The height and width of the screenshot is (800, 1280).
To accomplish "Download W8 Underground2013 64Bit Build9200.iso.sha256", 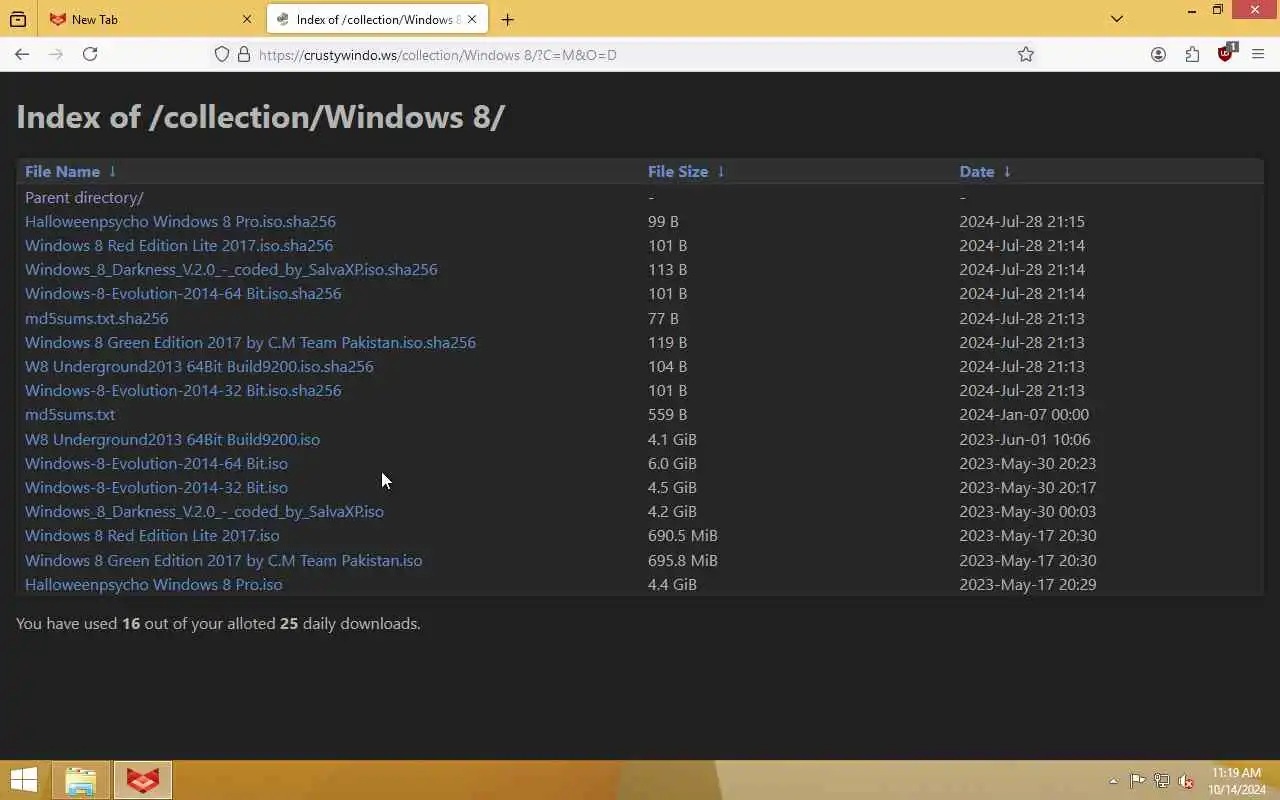I will click(x=199, y=366).
